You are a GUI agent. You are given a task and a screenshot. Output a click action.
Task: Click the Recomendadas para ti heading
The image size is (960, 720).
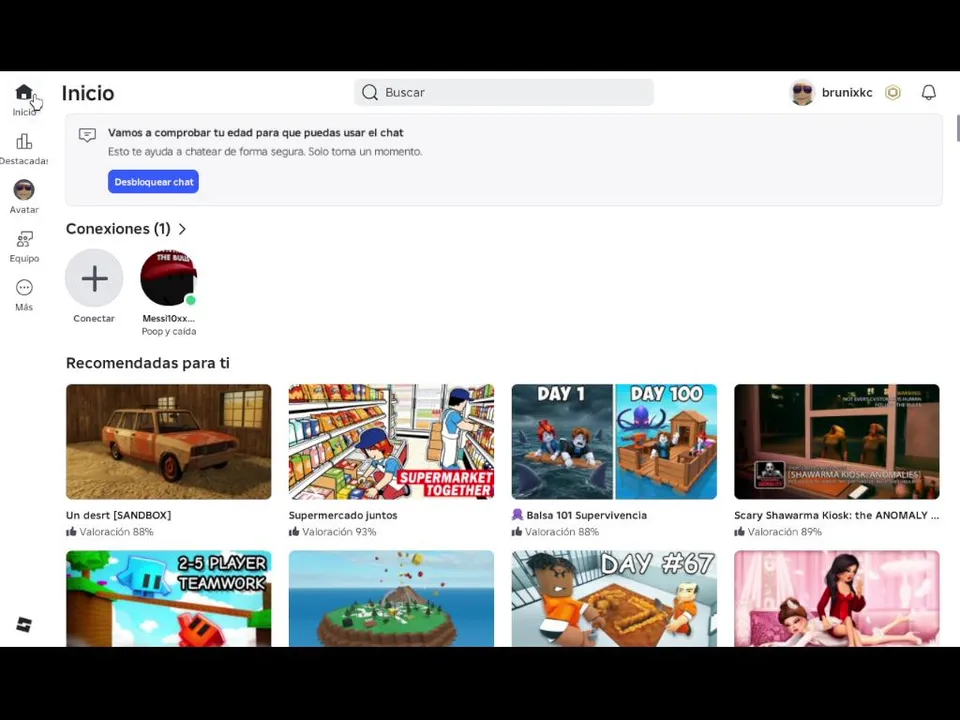coord(148,363)
